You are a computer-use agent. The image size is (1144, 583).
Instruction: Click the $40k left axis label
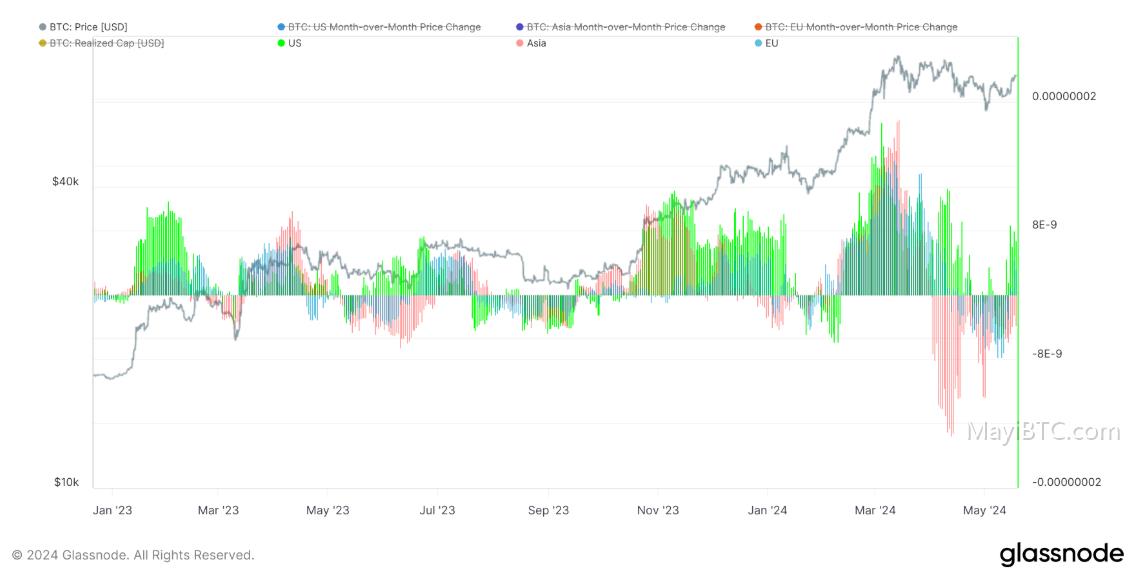(65, 181)
